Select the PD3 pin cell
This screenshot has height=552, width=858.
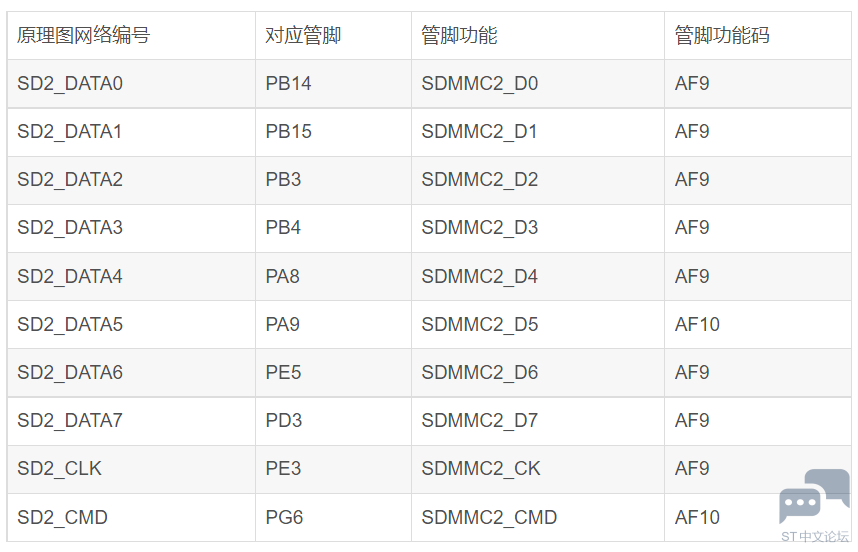(333, 421)
